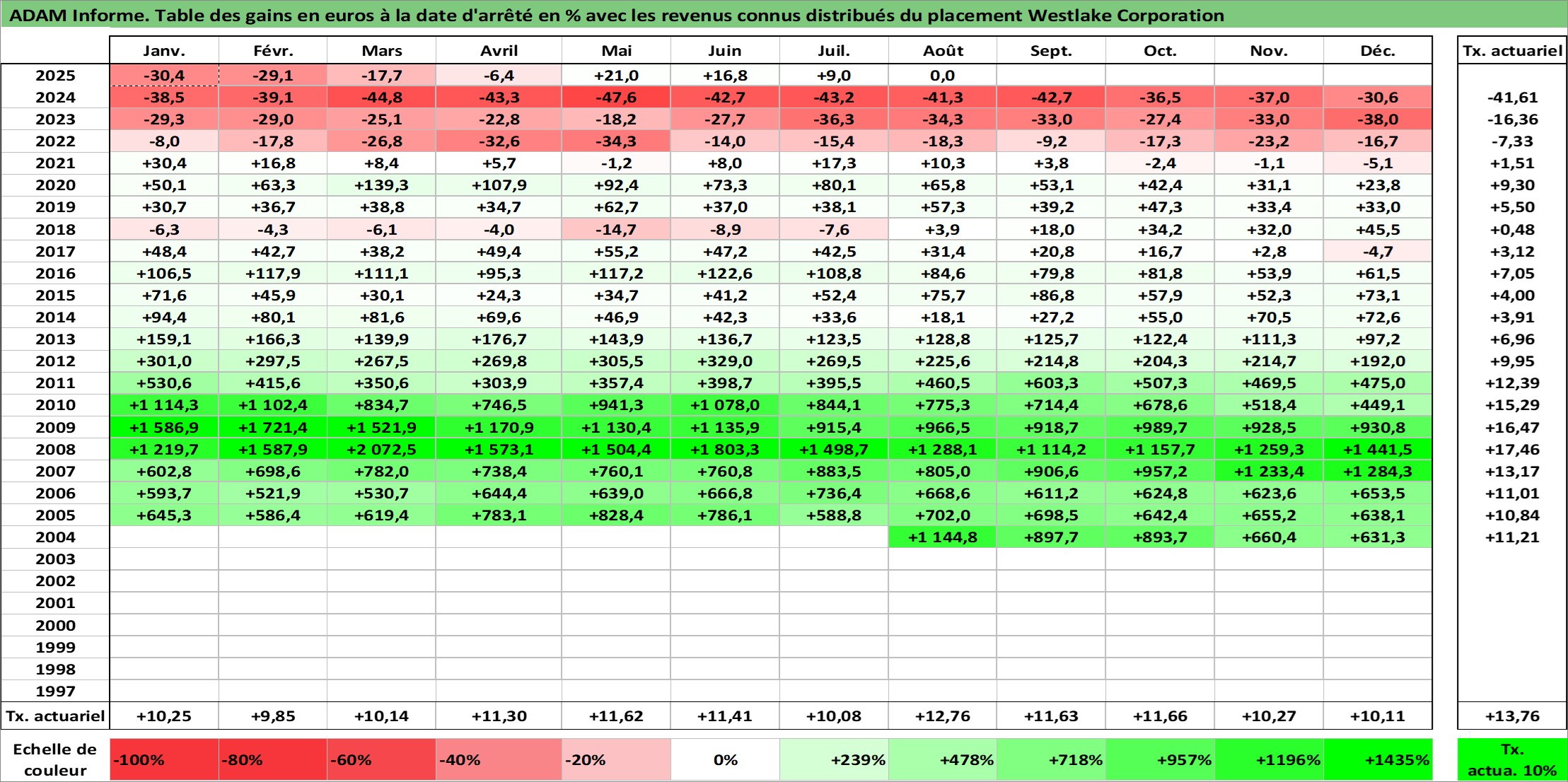Viewport: 1568px width, 782px height.
Task: Click the +12,76 August actuarial rate
Action: click(x=943, y=716)
